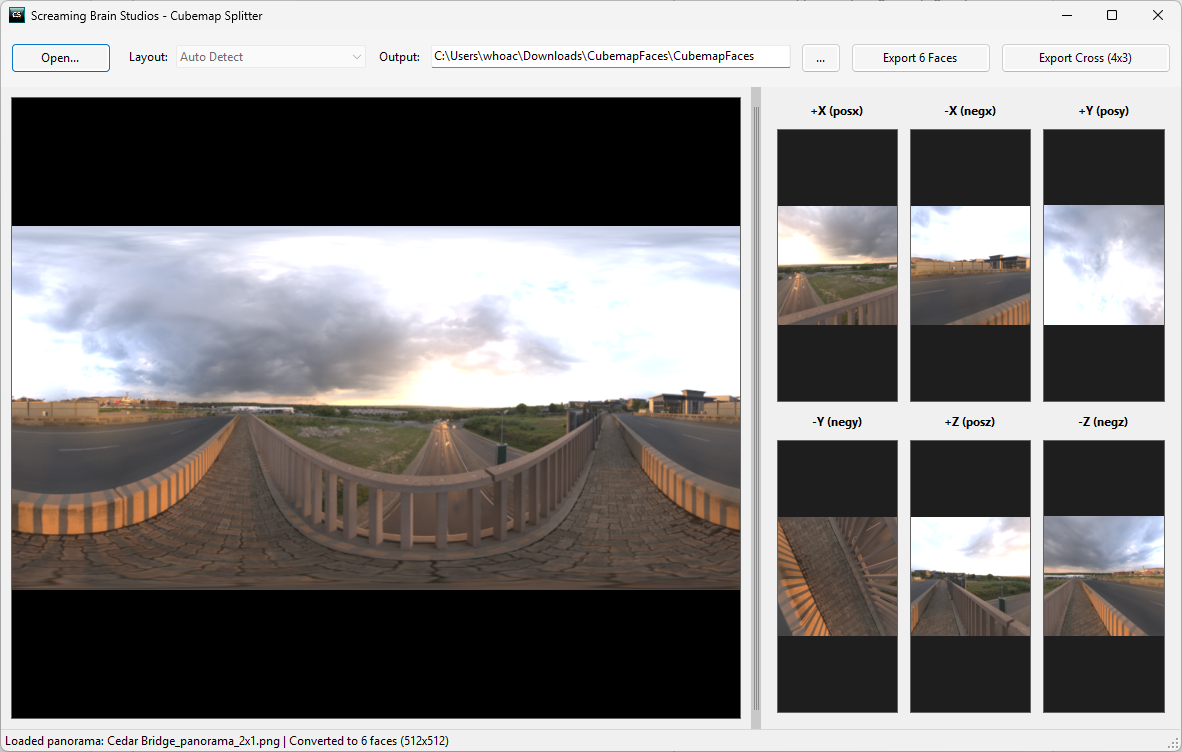1182x752 pixels.
Task: Close the Cubemap Splitter window
Action: coord(1158,15)
